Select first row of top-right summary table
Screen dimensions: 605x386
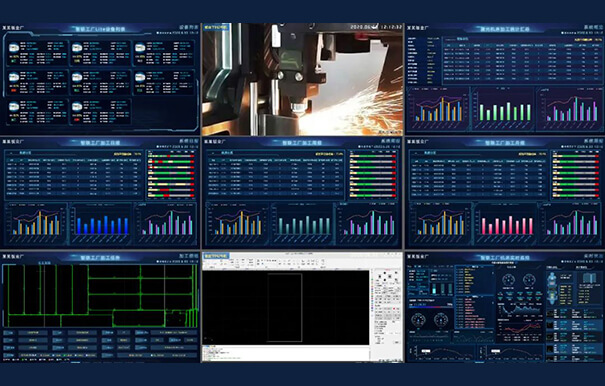pos(522,49)
